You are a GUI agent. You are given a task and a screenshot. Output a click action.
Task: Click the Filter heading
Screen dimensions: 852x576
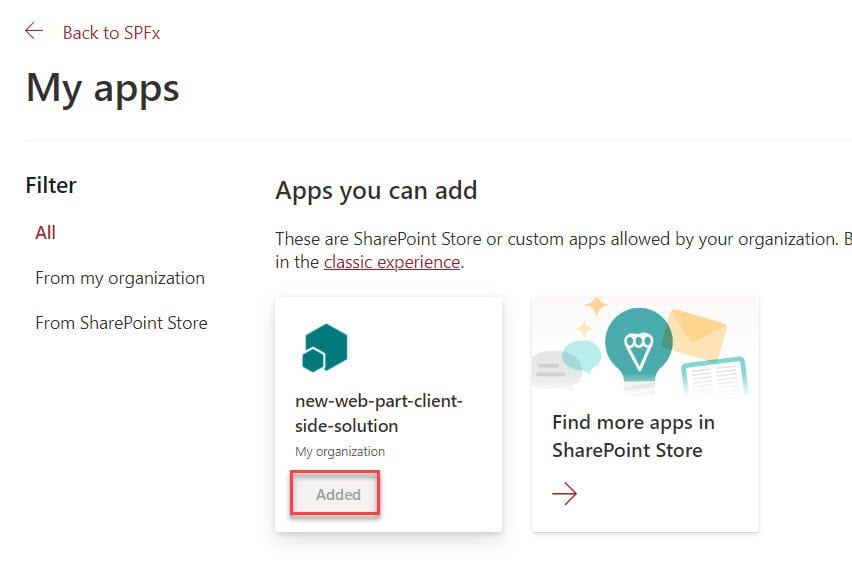pyautogui.click(x=51, y=185)
